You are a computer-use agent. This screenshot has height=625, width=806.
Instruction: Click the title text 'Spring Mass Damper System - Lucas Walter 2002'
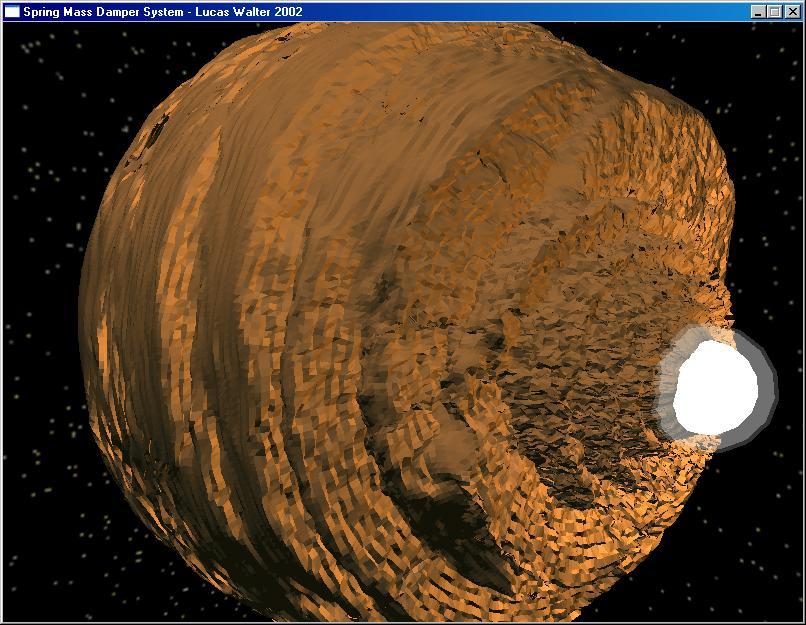pyautogui.click(x=163, y=12)
